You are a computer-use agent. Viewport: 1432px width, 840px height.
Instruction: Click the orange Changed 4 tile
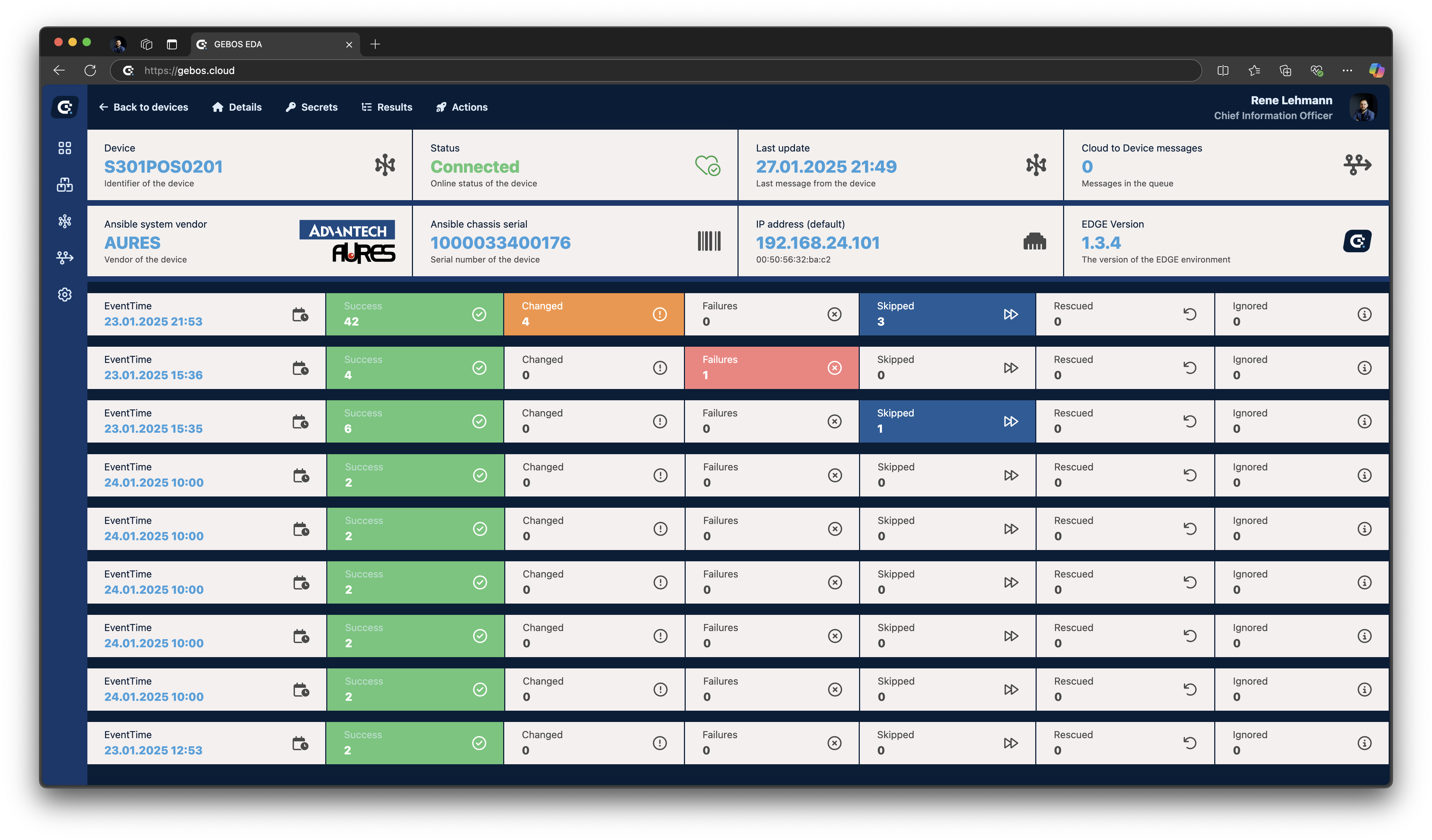(x=593, y=314)
